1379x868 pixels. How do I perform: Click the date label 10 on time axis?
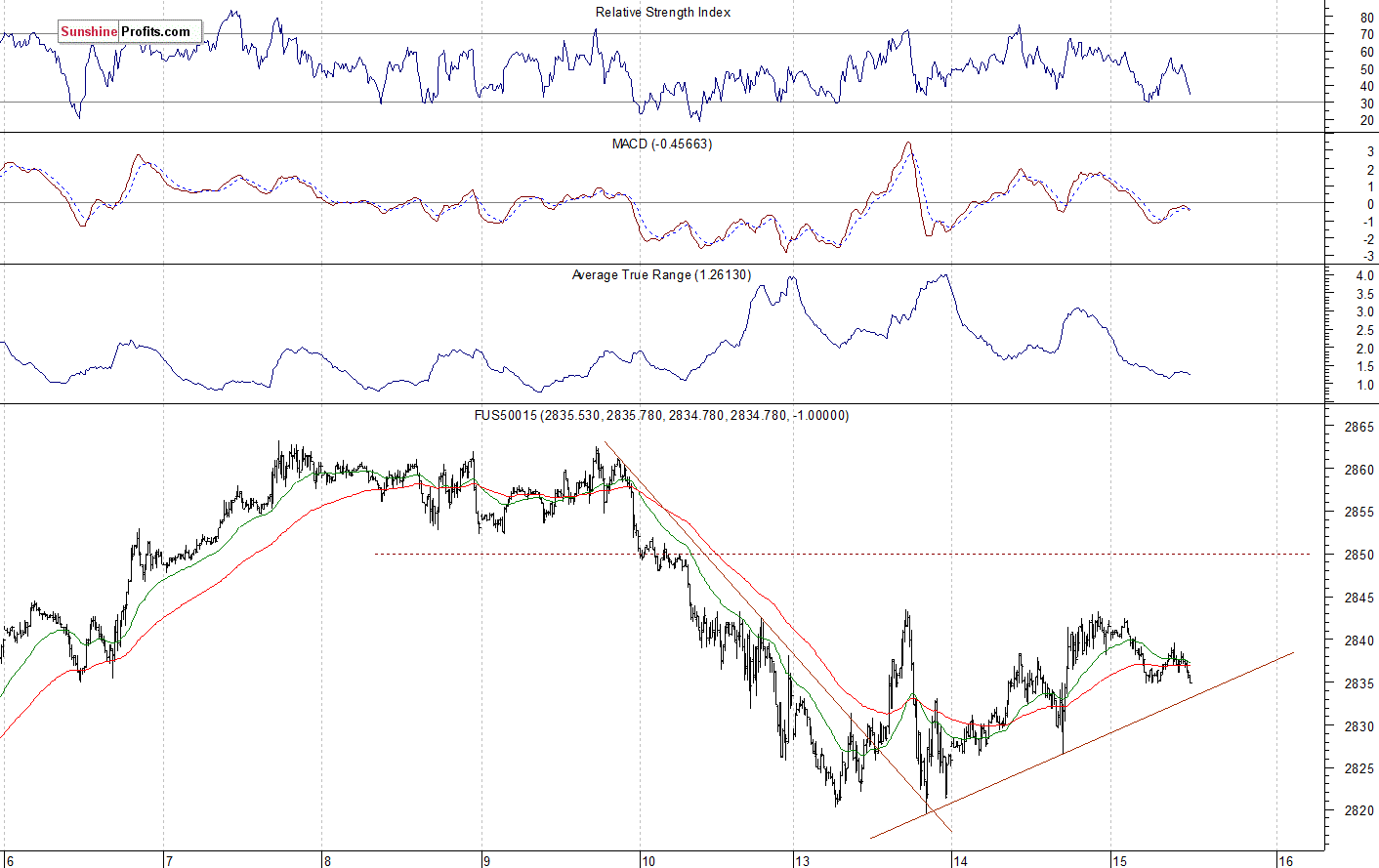click(648, 860)
